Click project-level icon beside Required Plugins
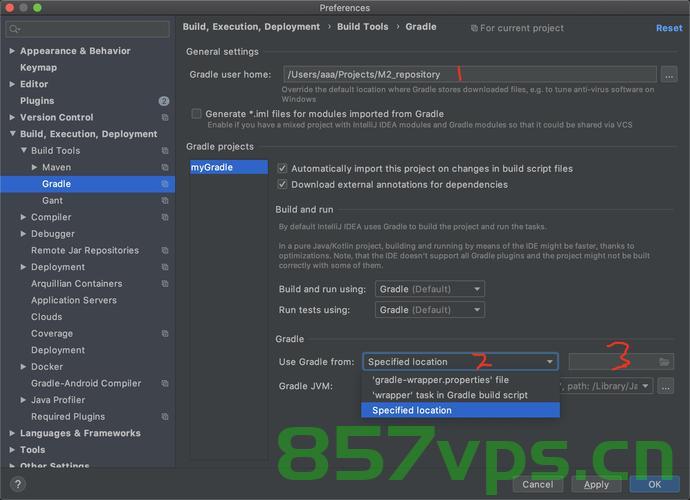Image resolution: width=690 pixels, height=500 pixels. [x=165, y=416]
